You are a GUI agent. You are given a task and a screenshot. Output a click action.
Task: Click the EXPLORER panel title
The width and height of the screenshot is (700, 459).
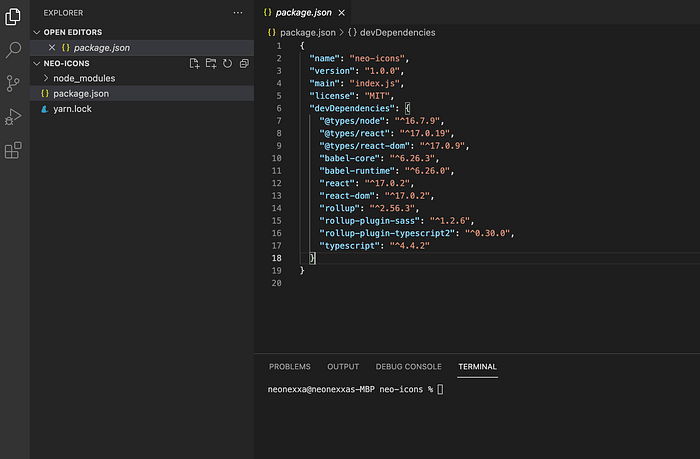coord(63,13)
